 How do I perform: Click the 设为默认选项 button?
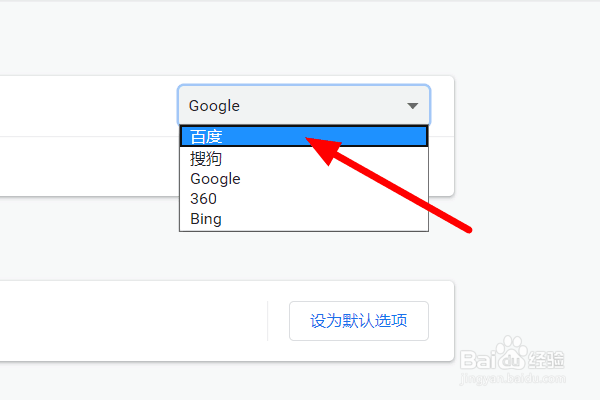358,321
